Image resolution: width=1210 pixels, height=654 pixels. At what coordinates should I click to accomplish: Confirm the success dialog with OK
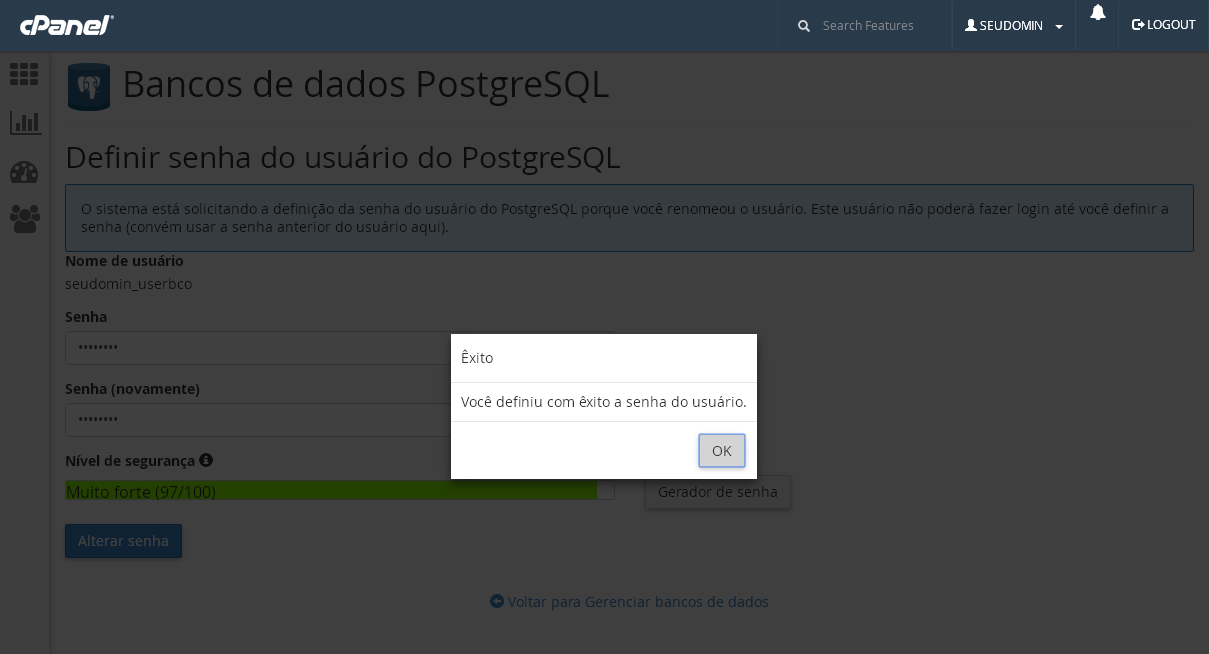722,450
